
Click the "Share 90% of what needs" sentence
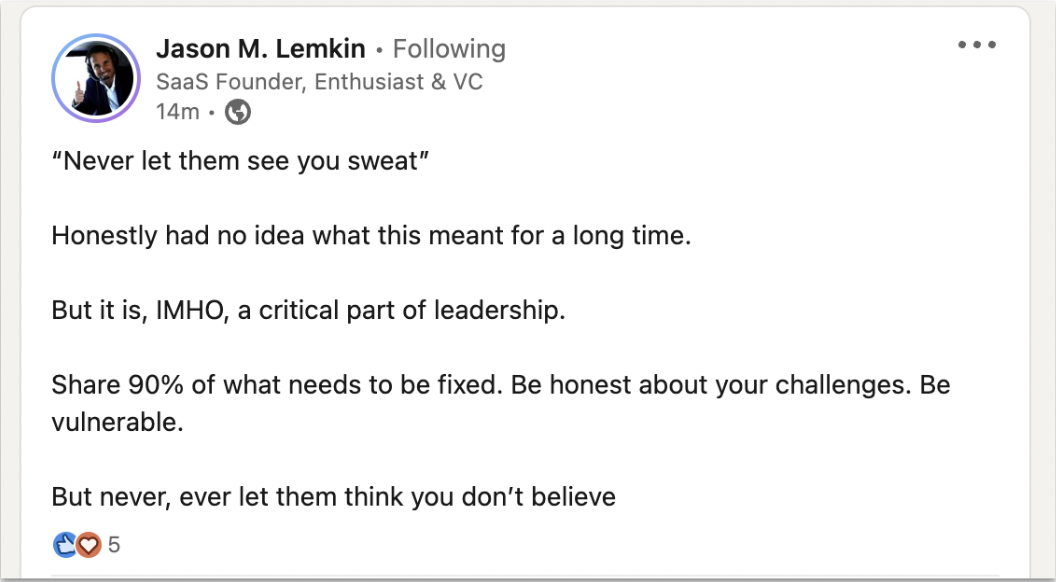[x=277, y=385]
